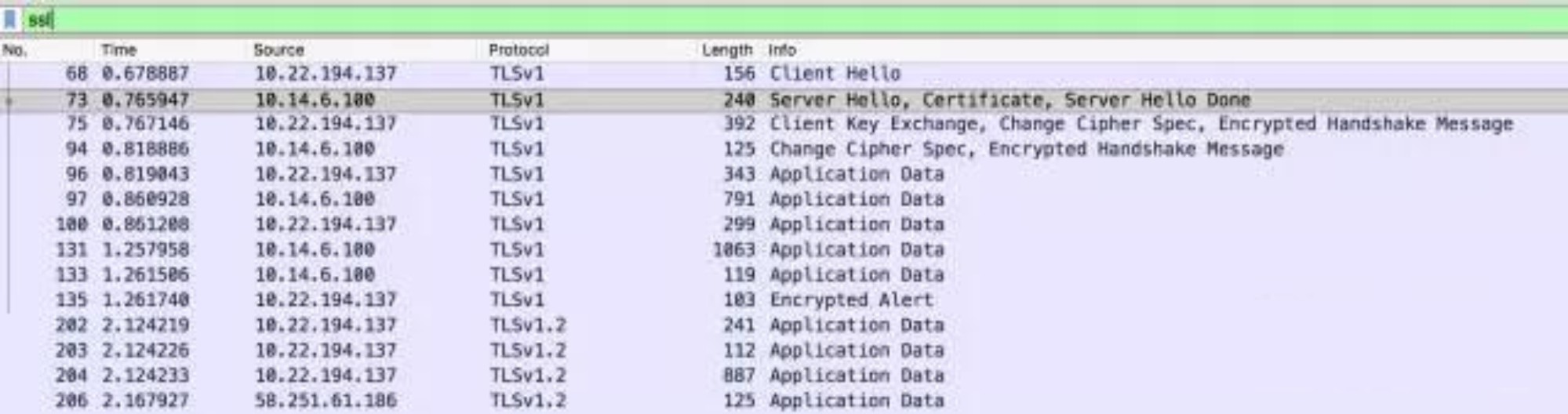This screenshot has width=1568, height=414.
Task: Click packet number 75
Action: pyautogui.click(x=76, y=124)
